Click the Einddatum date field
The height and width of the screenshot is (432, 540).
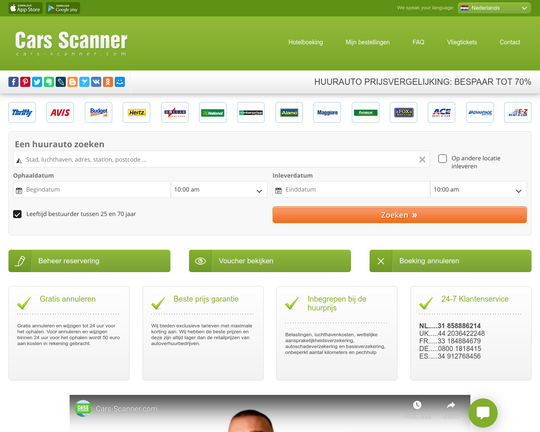tap(351, 190)
